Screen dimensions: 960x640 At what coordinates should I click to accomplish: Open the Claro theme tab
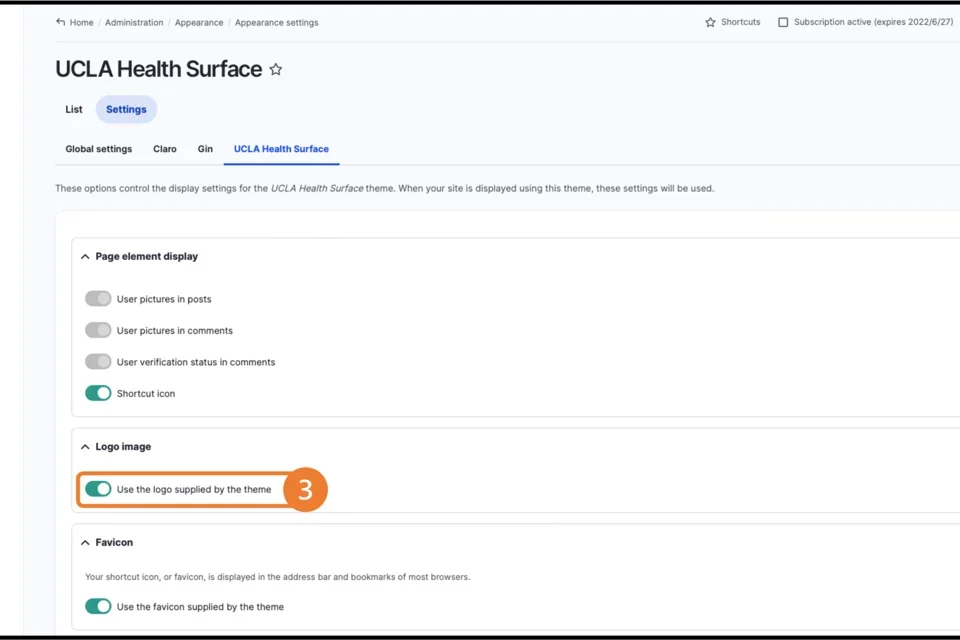[165, 149]
